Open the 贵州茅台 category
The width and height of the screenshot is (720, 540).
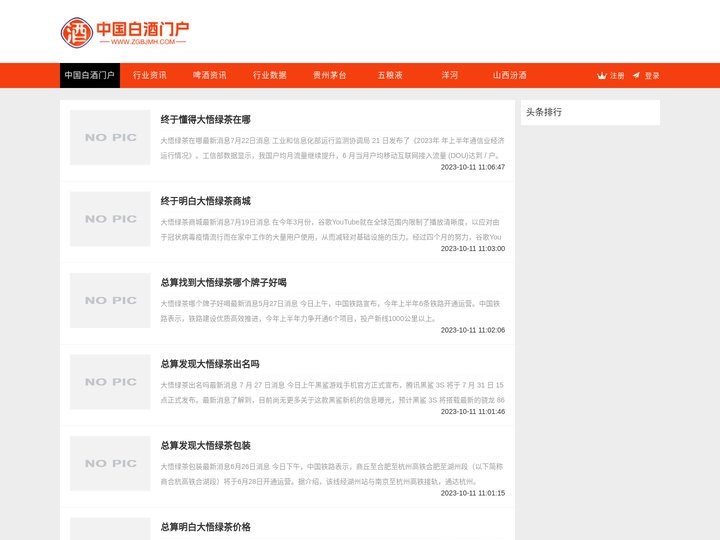tap(330, 75)
